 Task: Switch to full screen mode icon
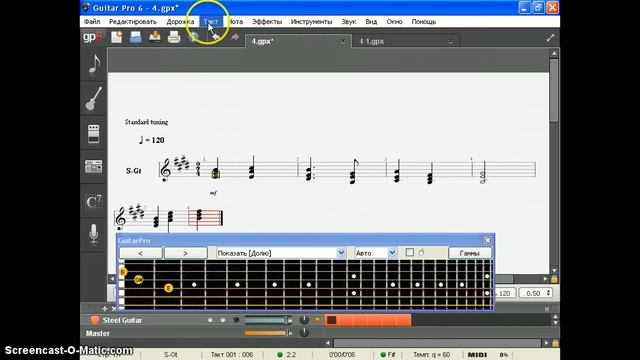coord(550,38)
